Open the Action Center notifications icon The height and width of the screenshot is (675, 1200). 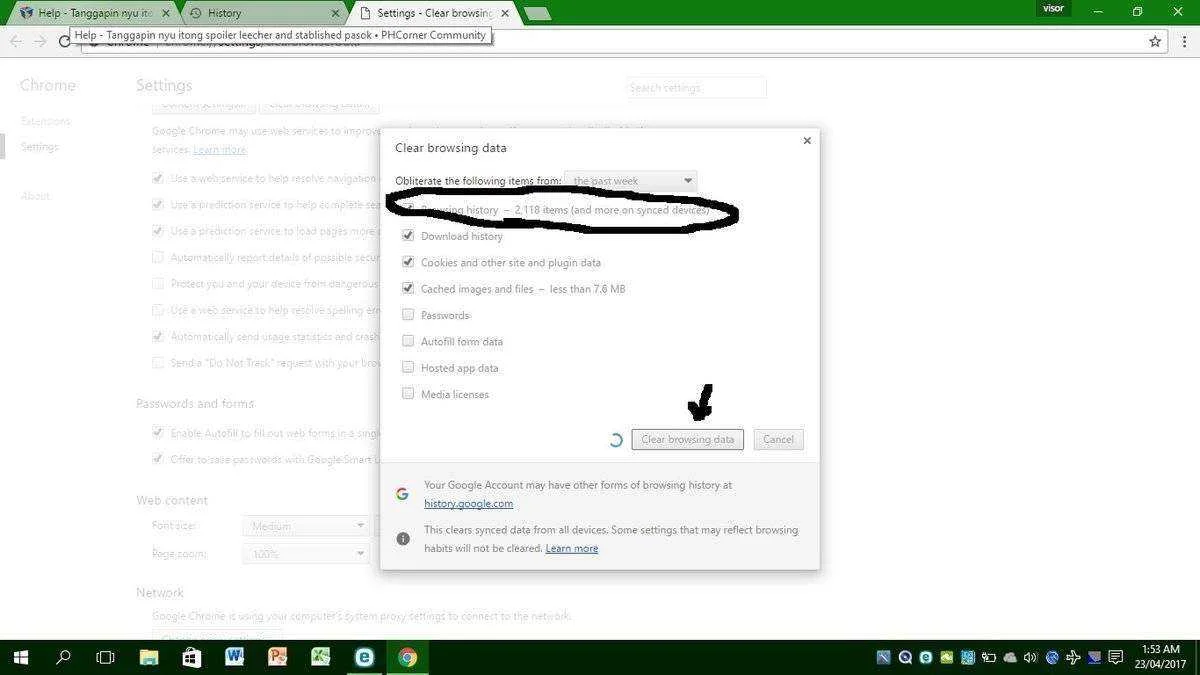click(1116, 656)
